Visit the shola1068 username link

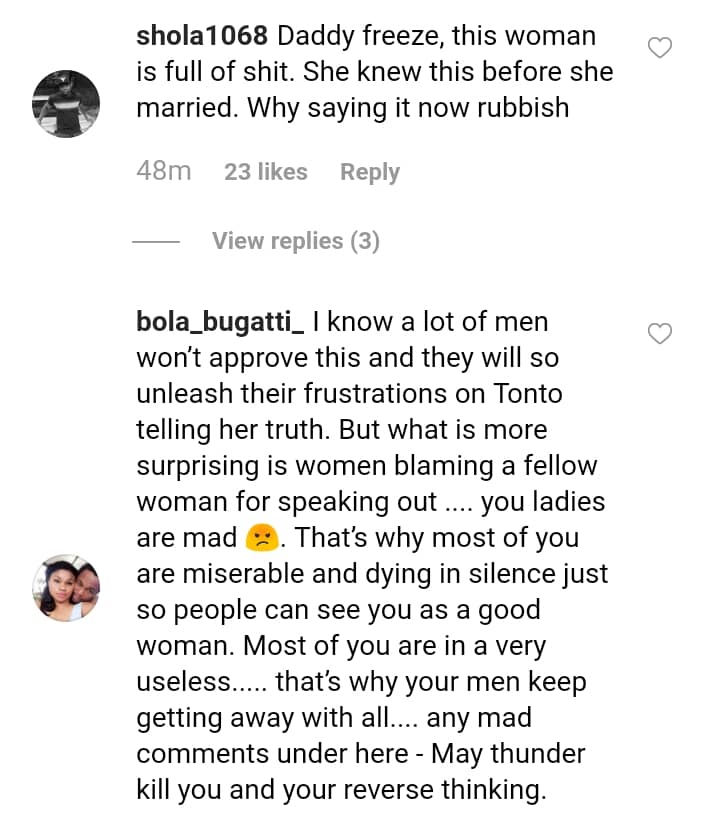(201, 37)
